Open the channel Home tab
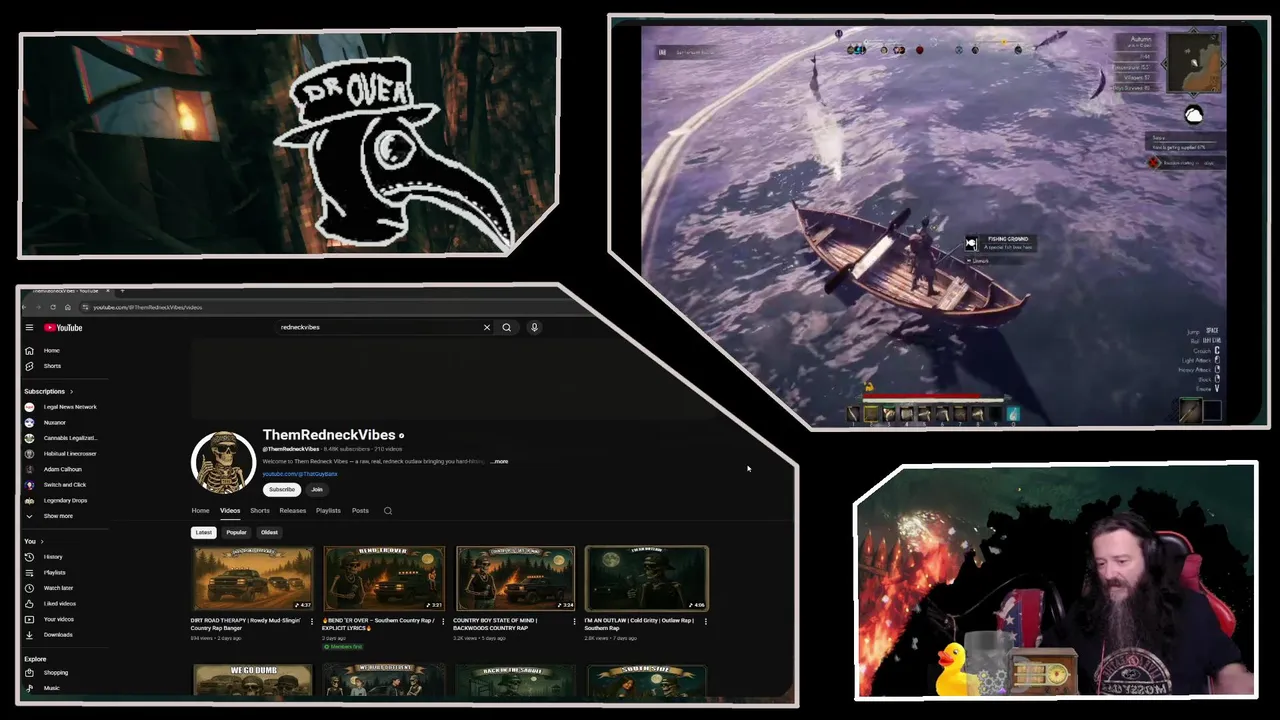Image resolution: width=1280 pixels, height=720 pixels. 201,511
